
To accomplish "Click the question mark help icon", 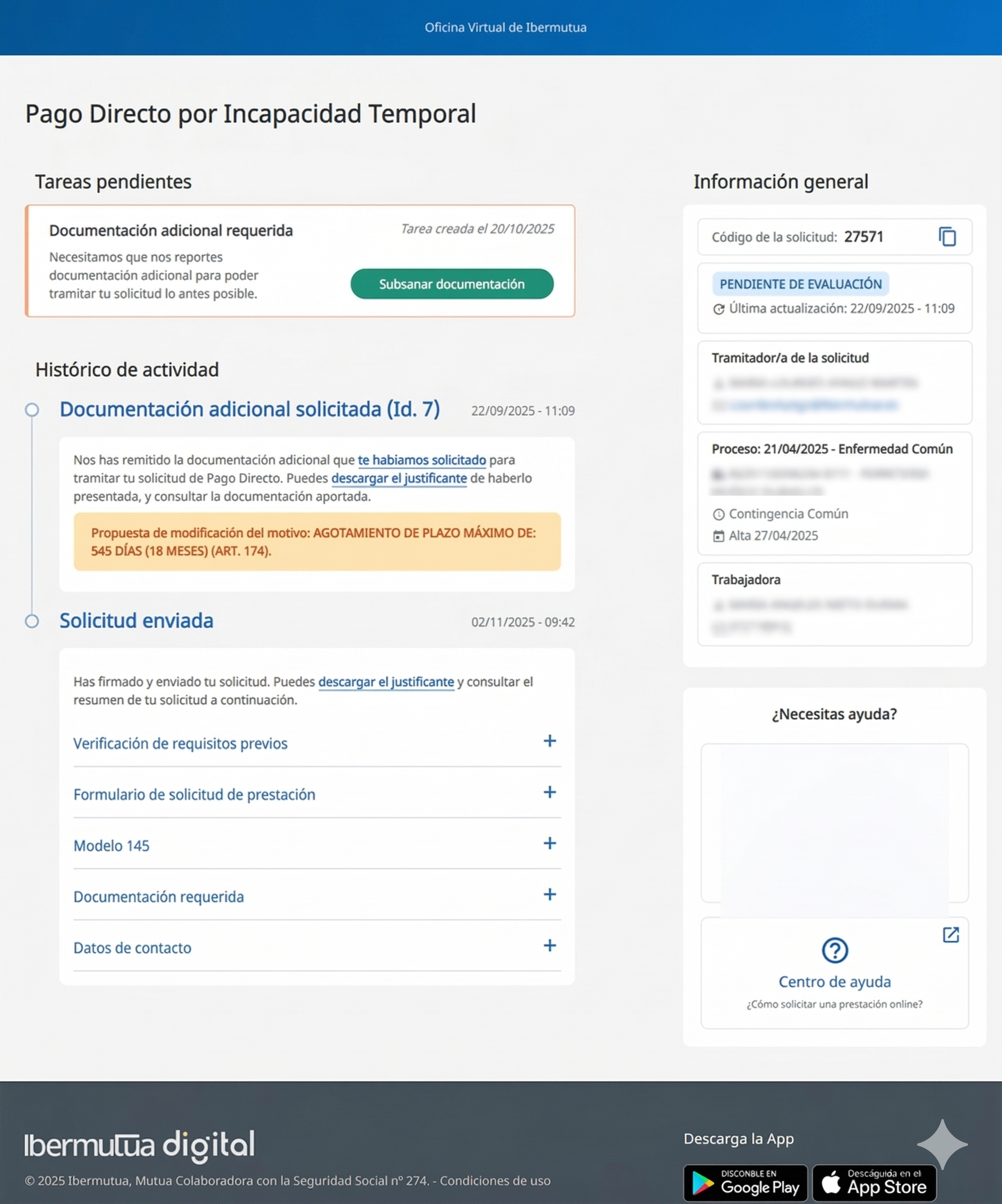I will (x=835, y=950).
